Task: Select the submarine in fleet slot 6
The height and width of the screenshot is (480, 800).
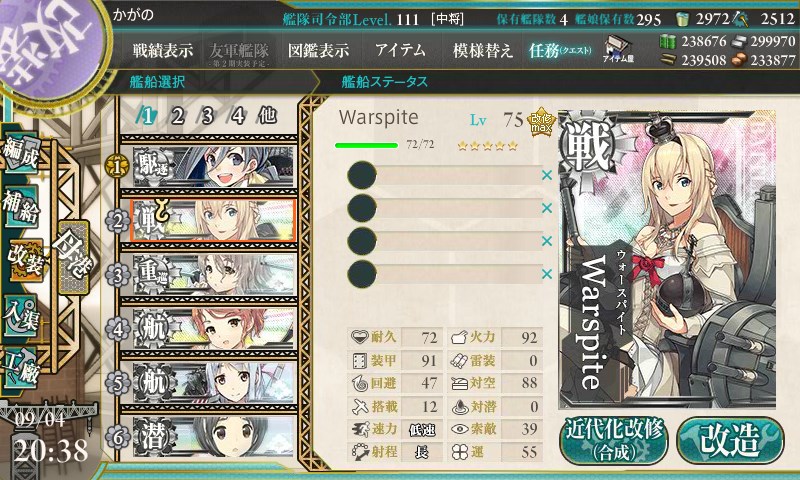Action: (x=213, y=436)
